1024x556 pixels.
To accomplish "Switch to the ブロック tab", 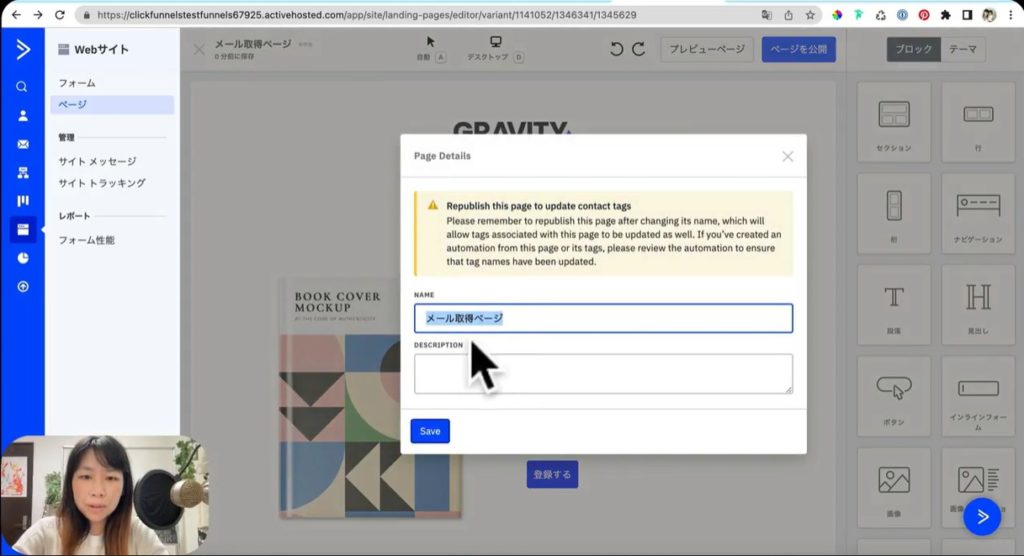I will click(913, 49).
